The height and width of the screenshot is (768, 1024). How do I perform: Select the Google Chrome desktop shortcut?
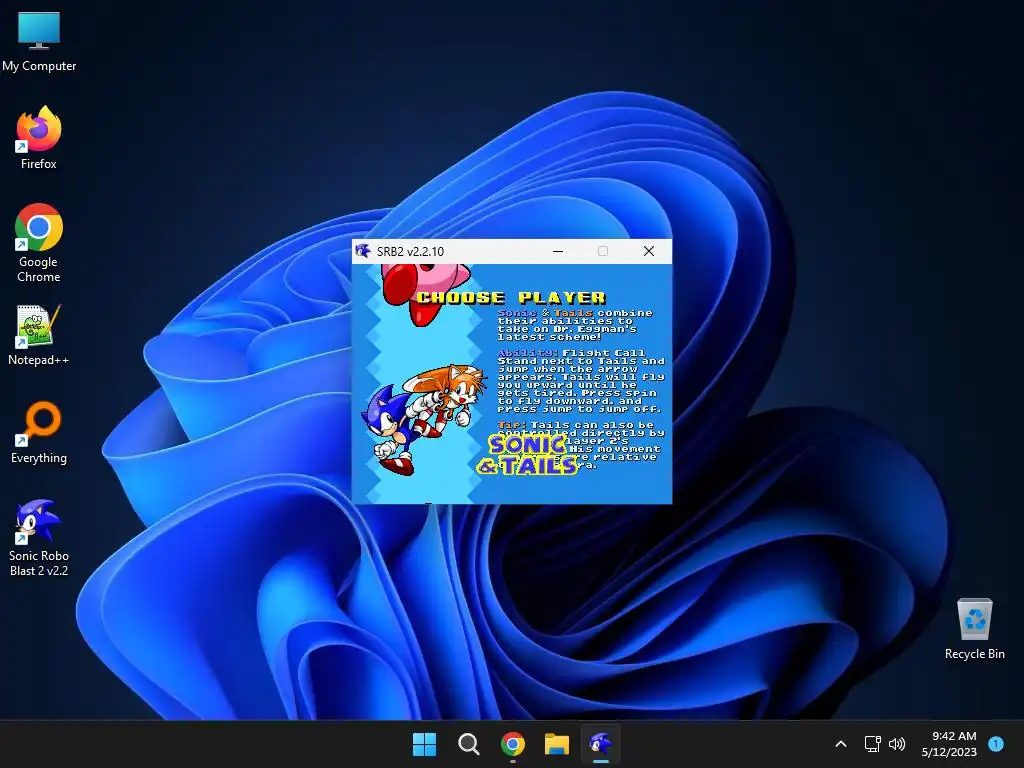[x=39, y=243]
